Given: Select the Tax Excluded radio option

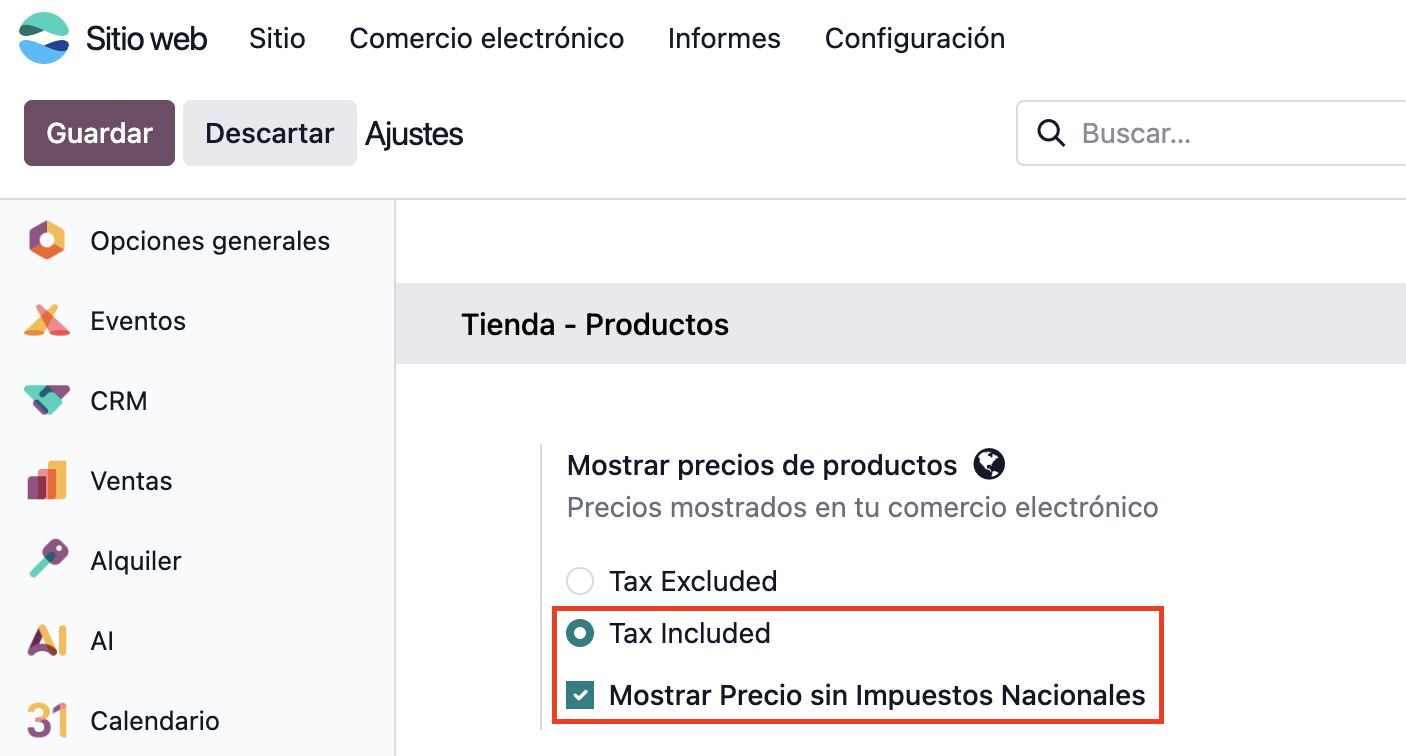Looking at the screenshot, I should click(x=580, y=581).
